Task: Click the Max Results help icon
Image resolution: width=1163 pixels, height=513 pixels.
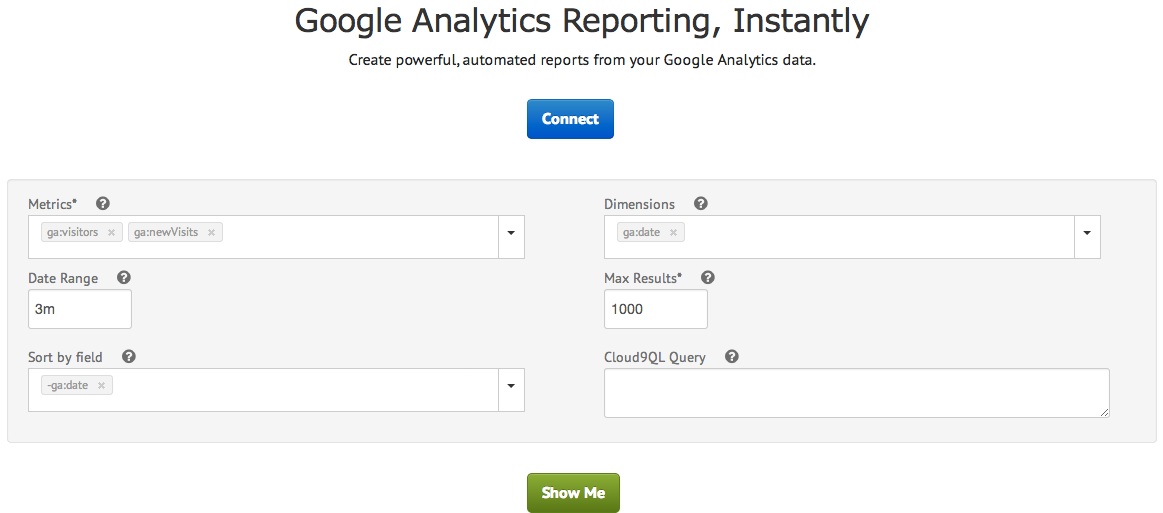Action: click(707, 278)
